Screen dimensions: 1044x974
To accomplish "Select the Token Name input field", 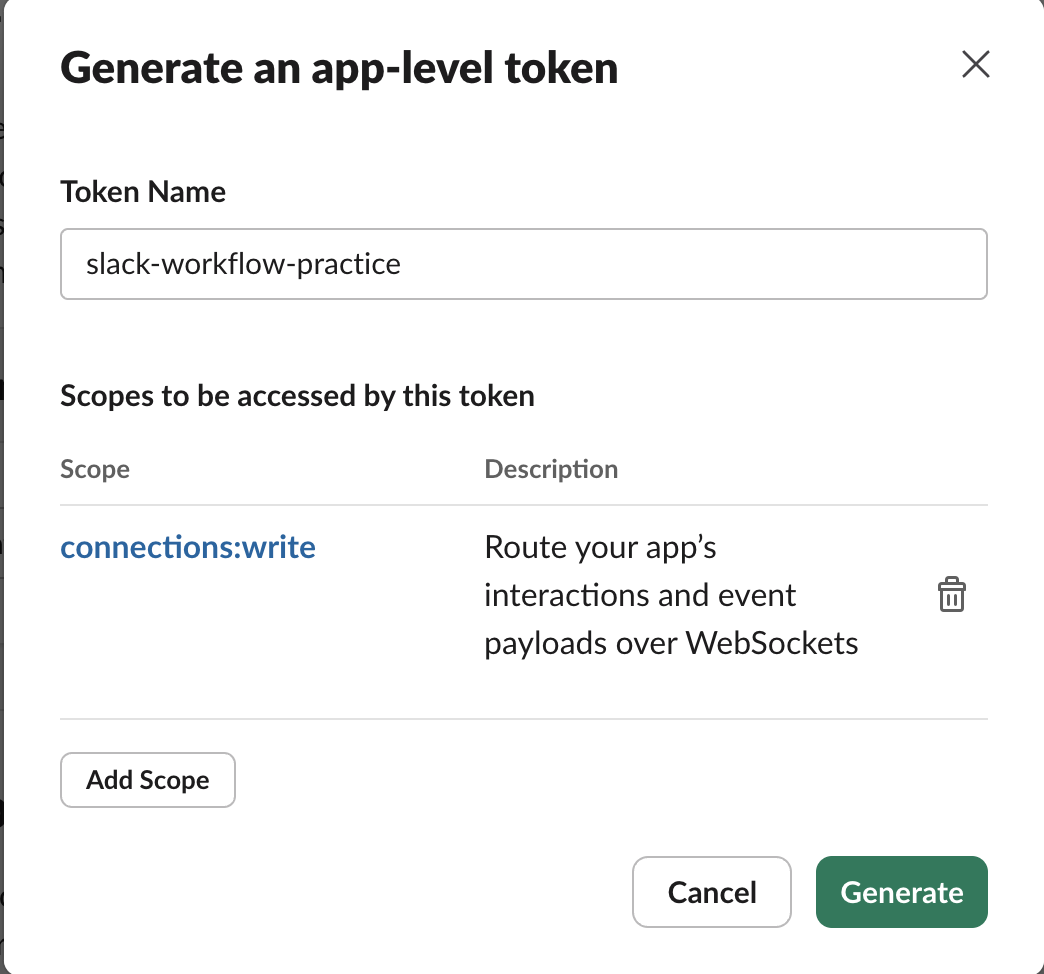I will point(524,263).
